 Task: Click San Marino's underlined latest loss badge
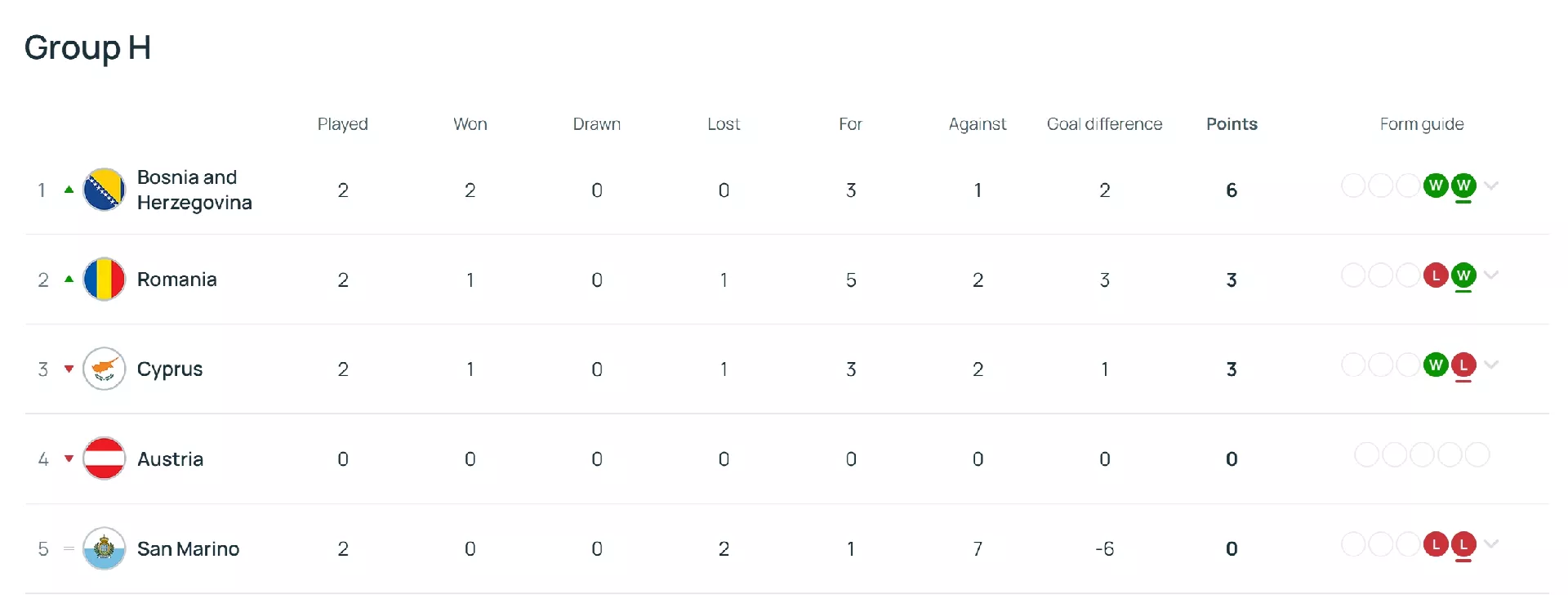tap(1463, 544)
